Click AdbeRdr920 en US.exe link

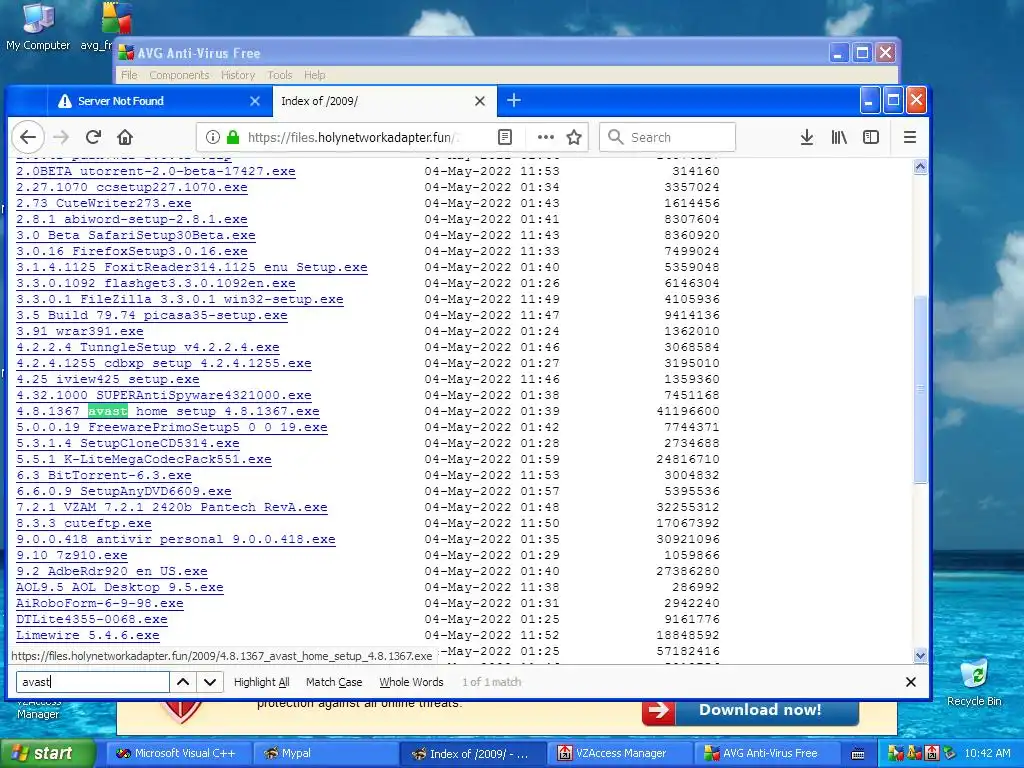(x=112, y=571)
